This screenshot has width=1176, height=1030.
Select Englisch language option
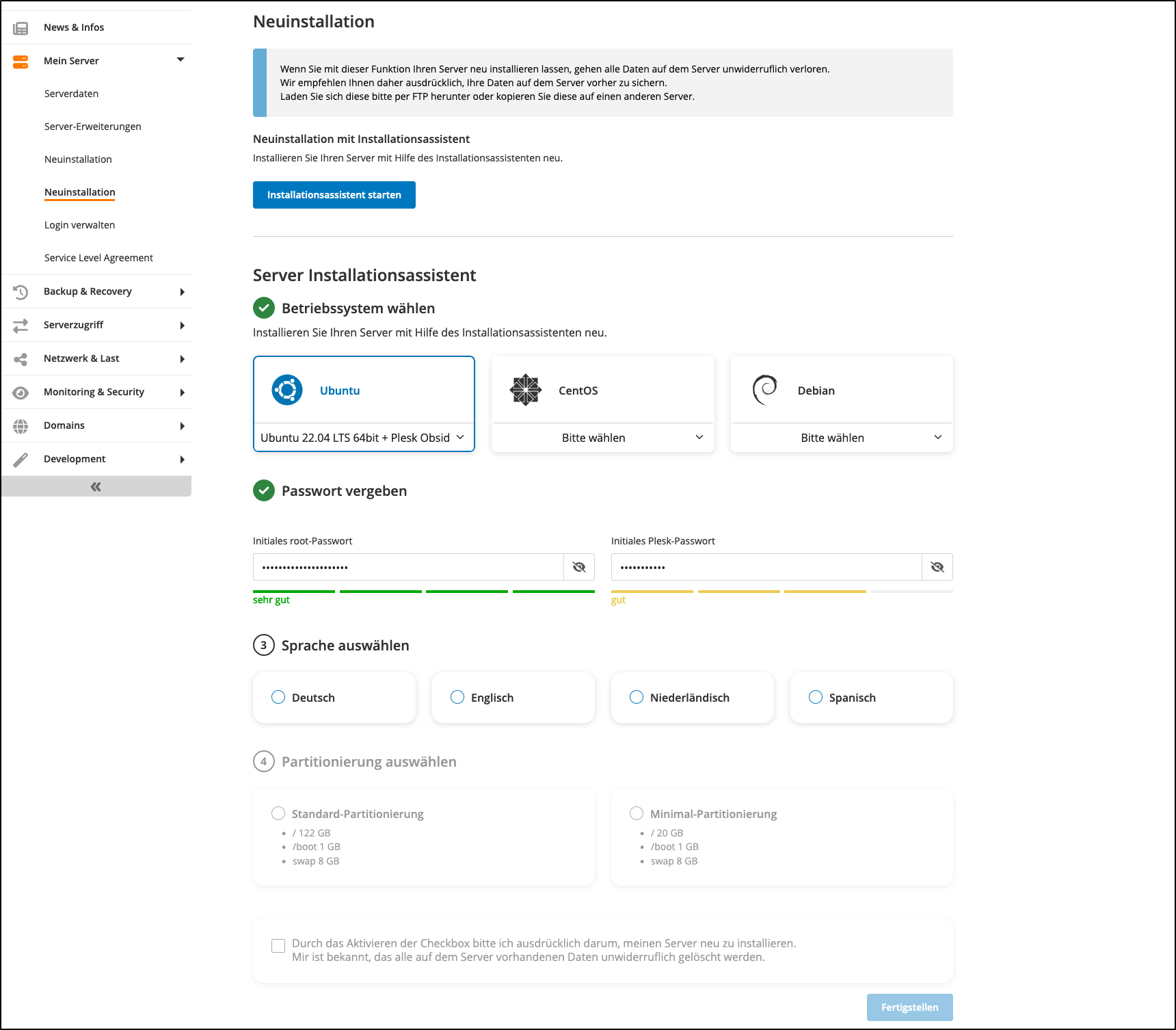tap(457, 697)
